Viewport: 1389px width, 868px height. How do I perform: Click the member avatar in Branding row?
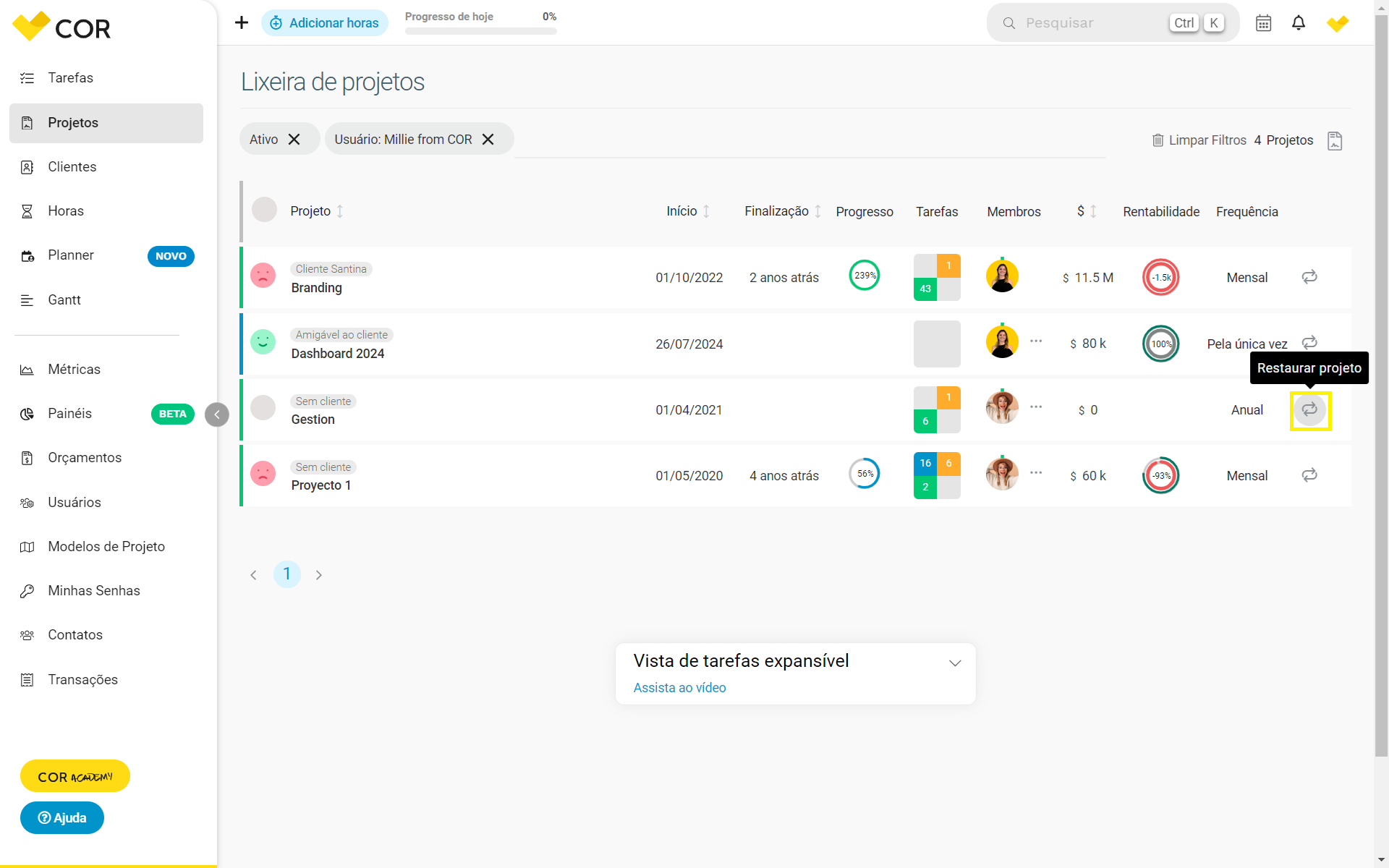[x=1002, y=276]
